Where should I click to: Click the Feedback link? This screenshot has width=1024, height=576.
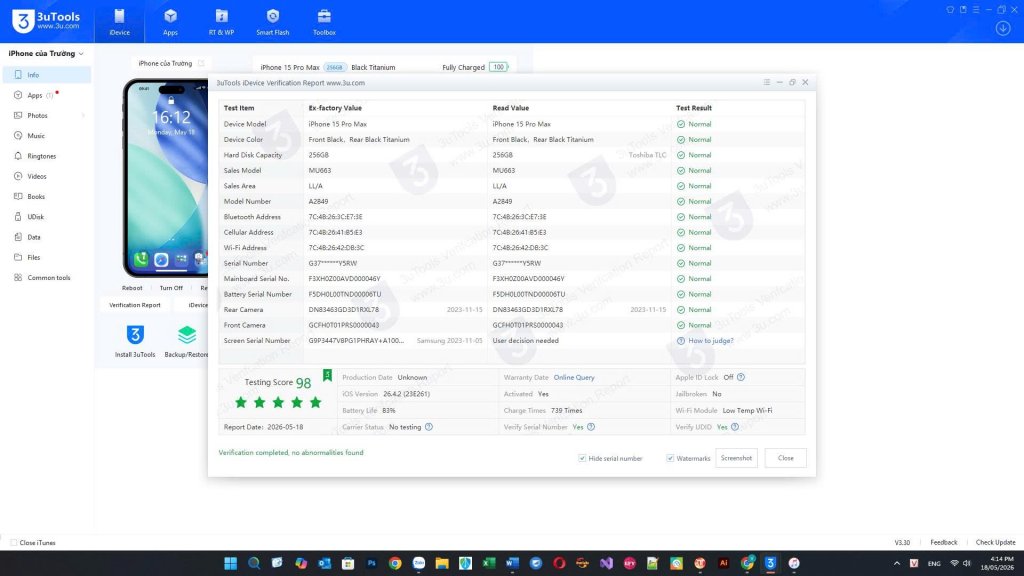[944, 542]
